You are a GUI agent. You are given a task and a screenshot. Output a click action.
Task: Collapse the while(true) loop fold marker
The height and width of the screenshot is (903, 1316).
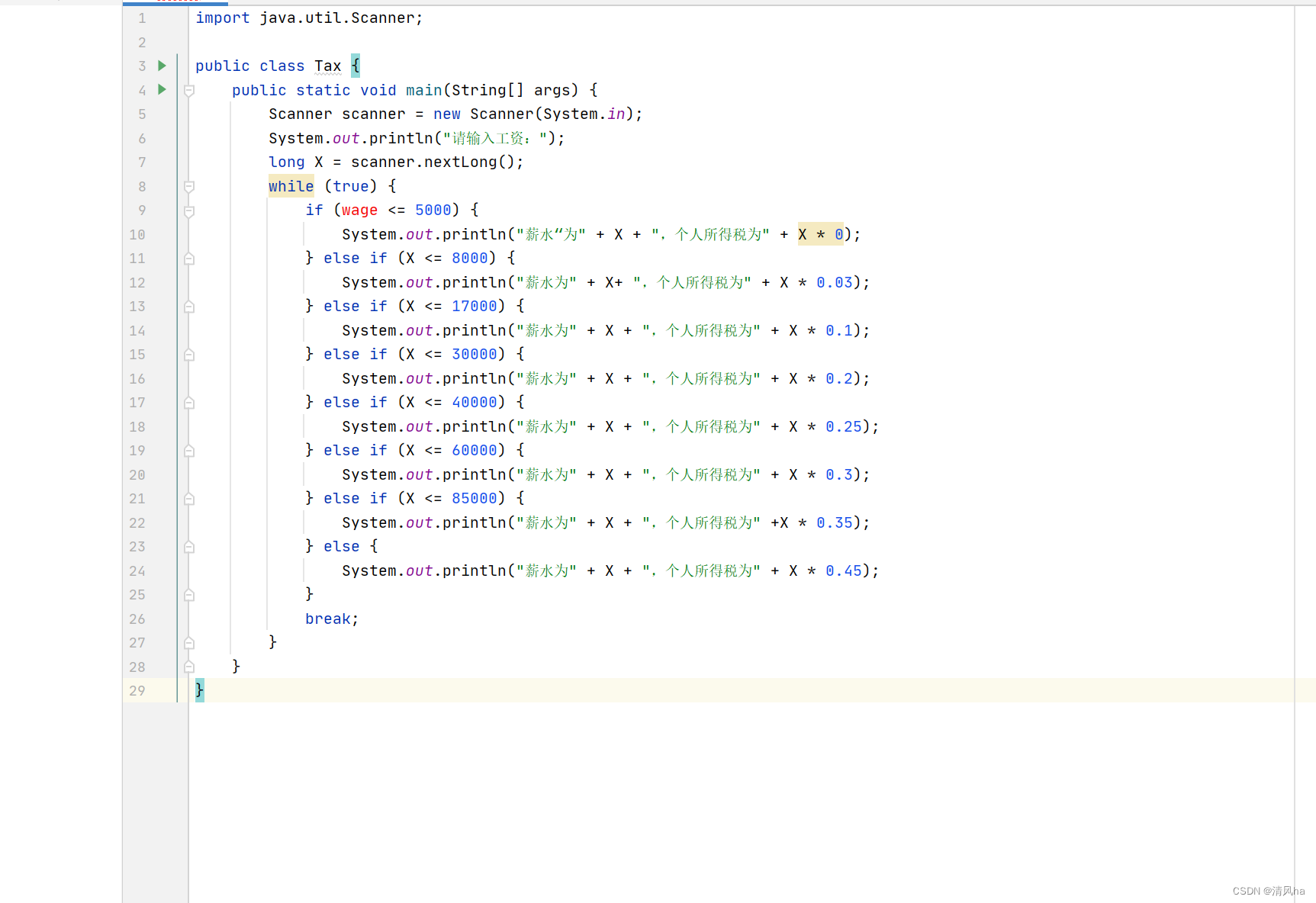[188, 186]
